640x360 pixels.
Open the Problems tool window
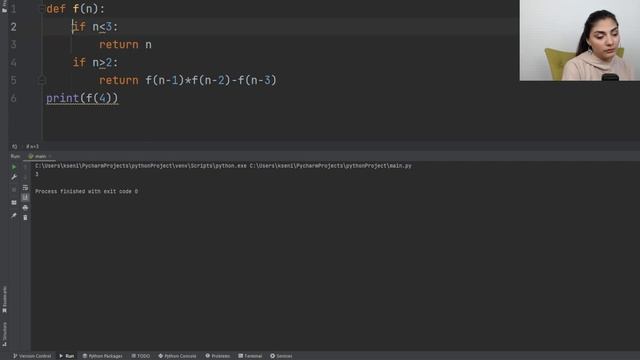coord(218,356)
